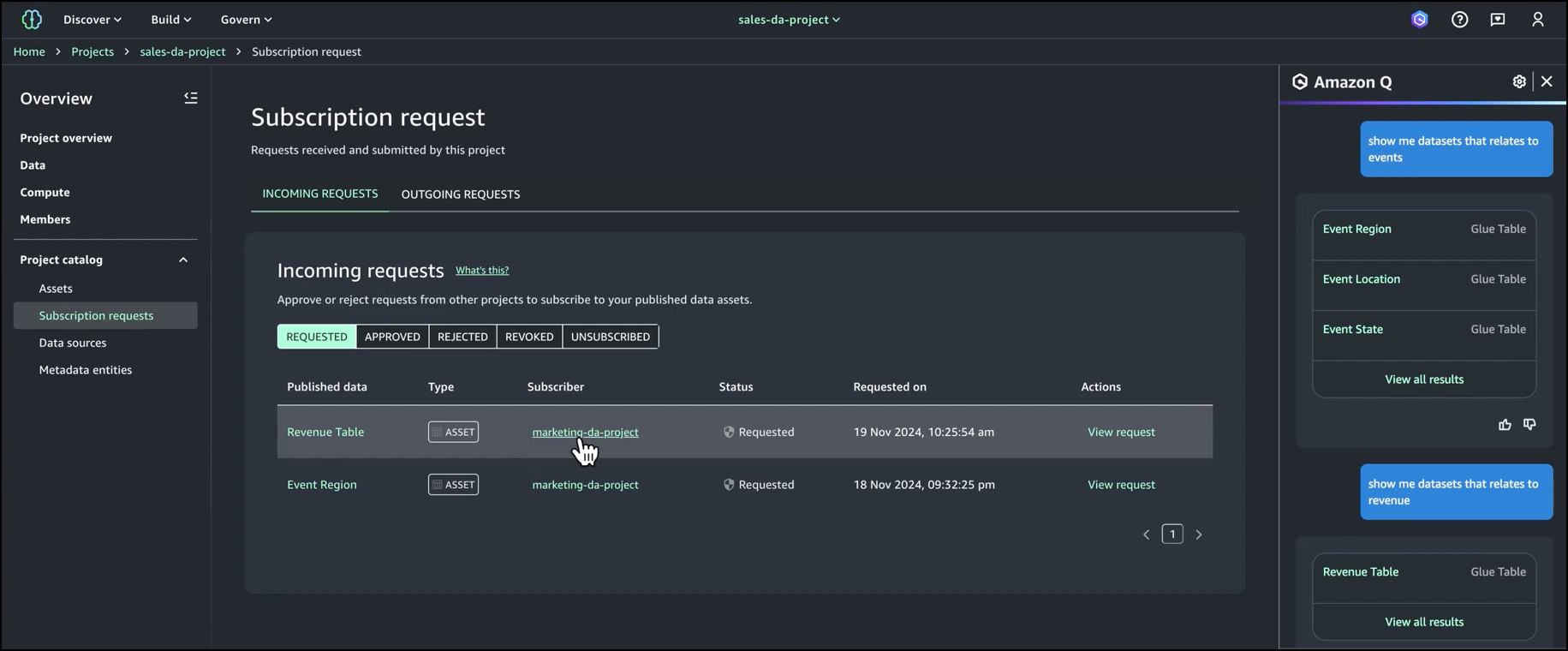The width and height of the screenshot is (1568, 651).
Task: Click the Requested status icon for Revenue Table
Action: [x=729, y=432]
